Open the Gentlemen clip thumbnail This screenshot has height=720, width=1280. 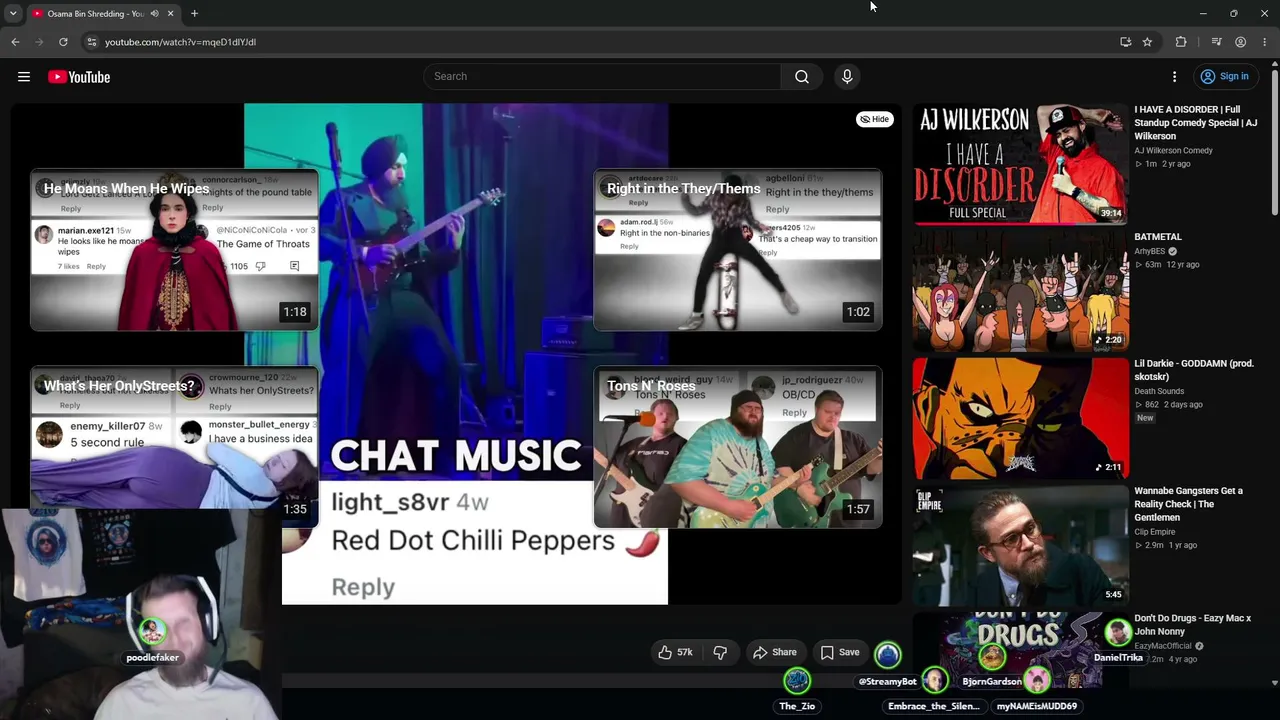(x=1020, y=545)
